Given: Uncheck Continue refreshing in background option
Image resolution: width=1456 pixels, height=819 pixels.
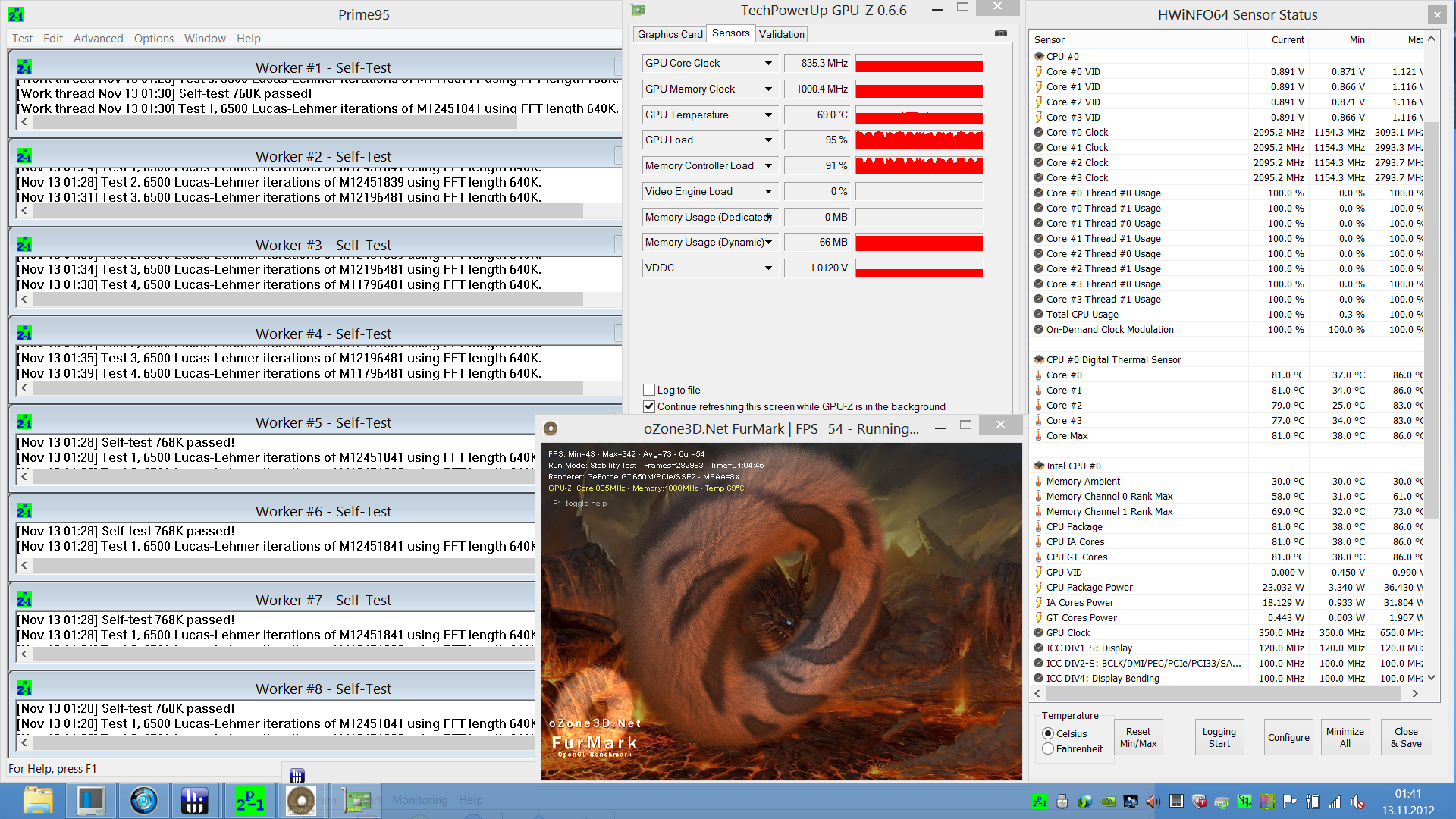Looking at the screenshot, I should [x=649, y=406].
